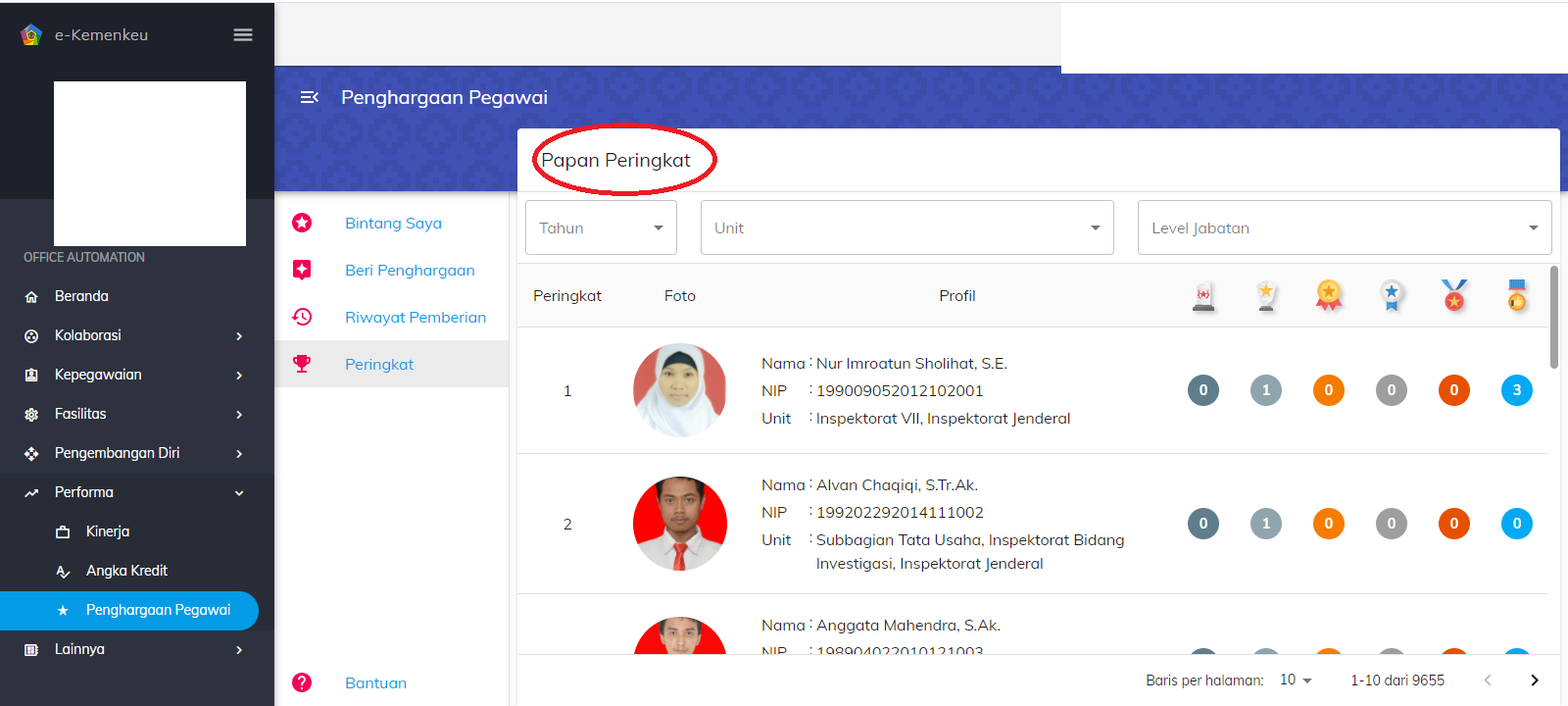Open the Unit dropdown filter
This screenshot has width=1568, height=706.
(x=906, y=227)
